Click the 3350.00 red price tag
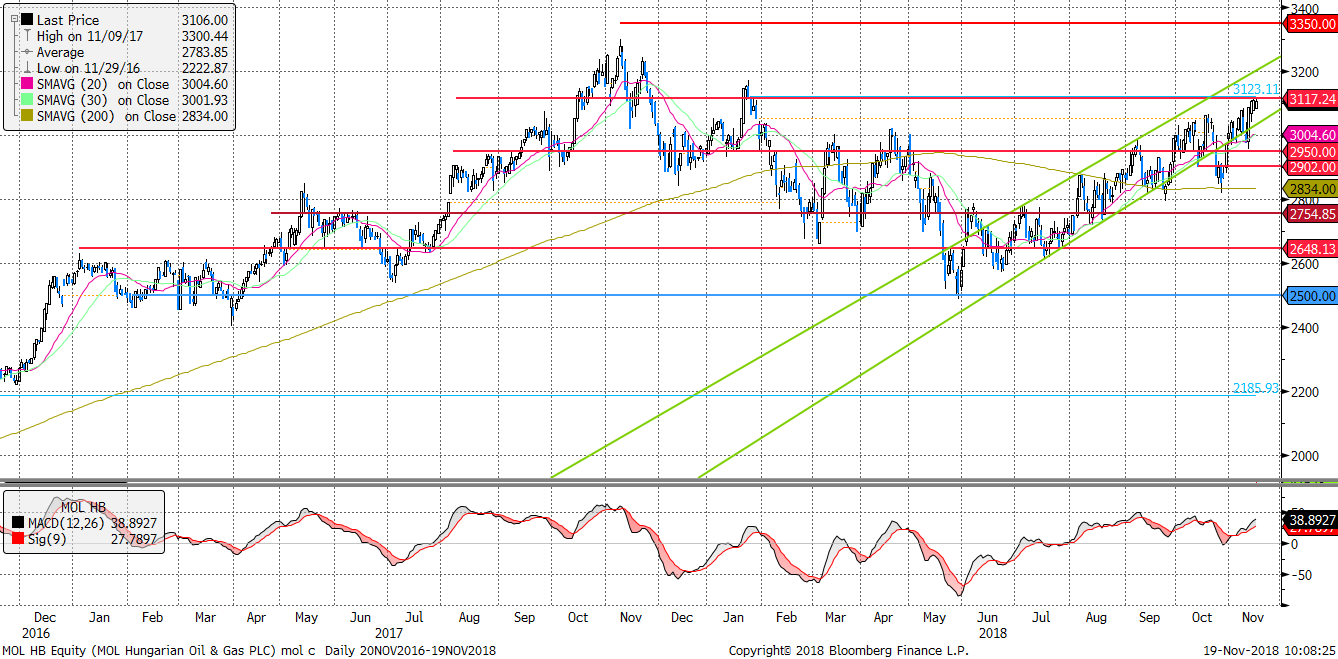The image size is (1338, 659). pyautogui.click(x=1312, y=22)
